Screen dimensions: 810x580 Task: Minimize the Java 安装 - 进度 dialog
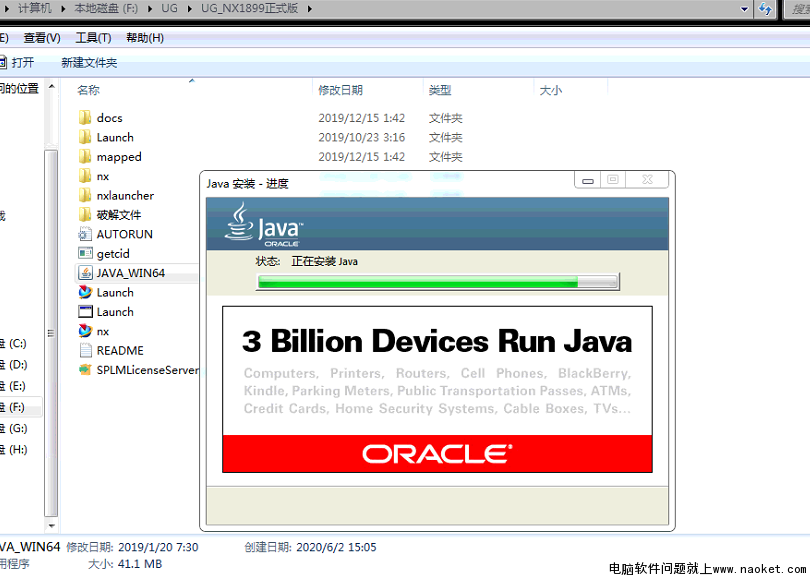587,180
